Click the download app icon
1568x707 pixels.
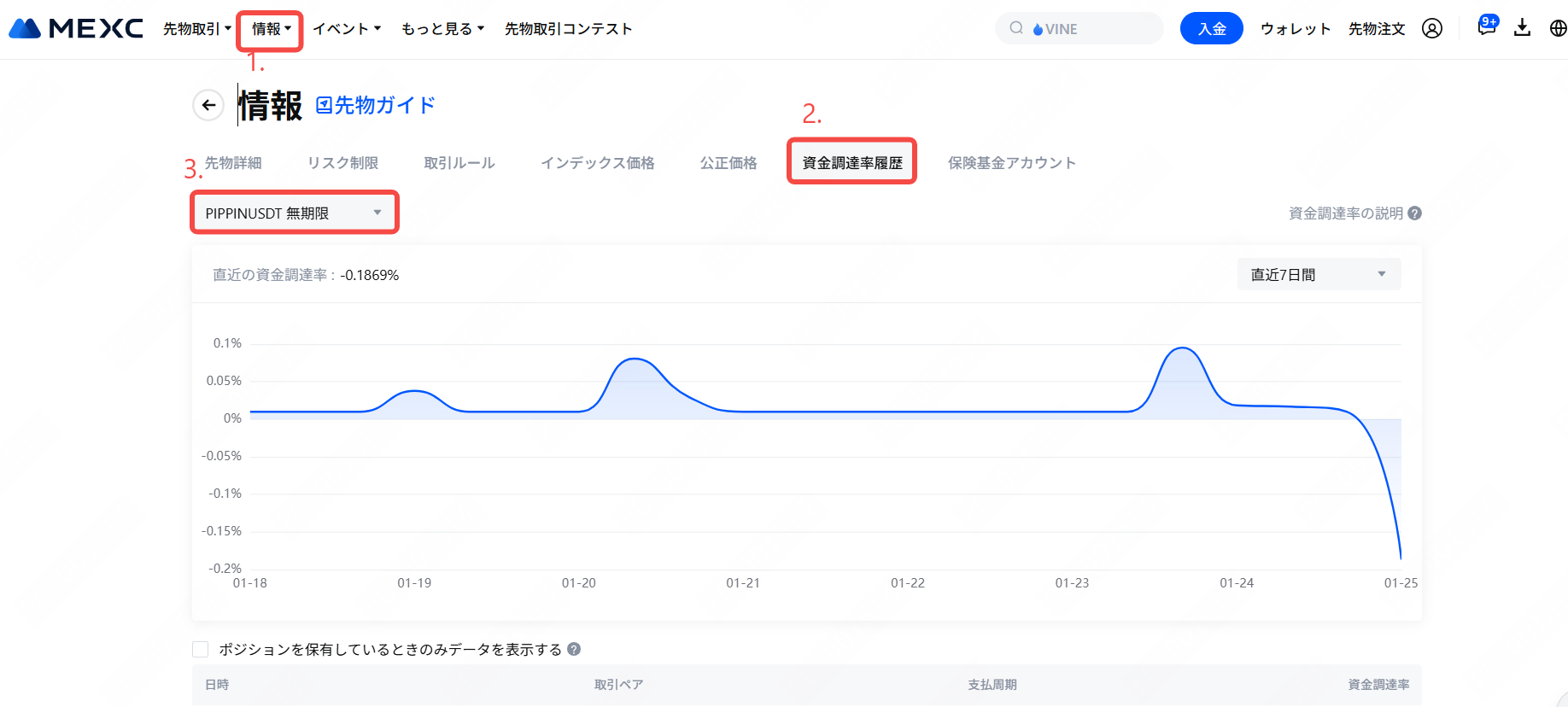[x=1522, y=28]
